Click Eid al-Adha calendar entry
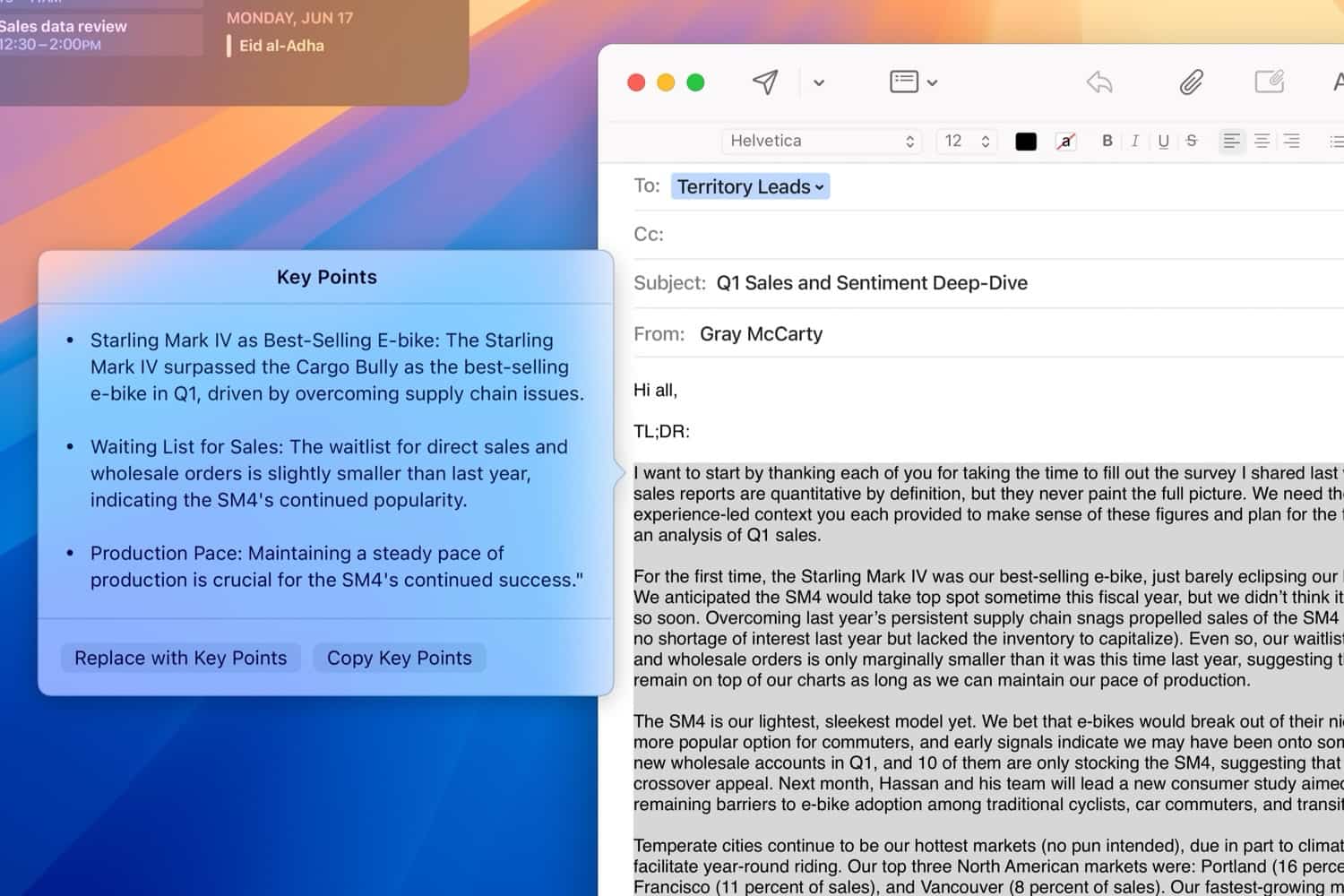The height and width of the screenshot is (896, 1344). click(x=281, y=46)
